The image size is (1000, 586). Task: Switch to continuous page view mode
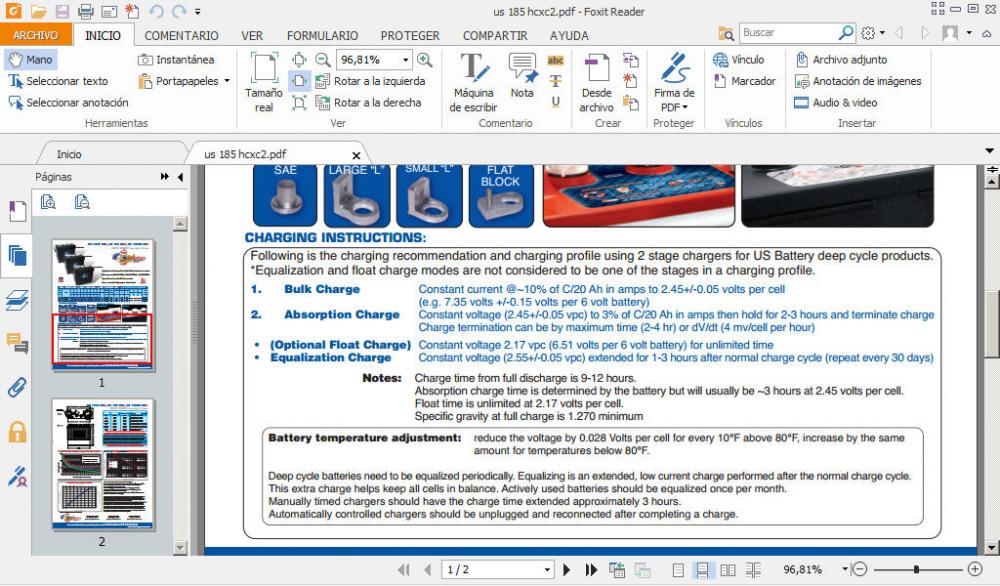702,569
